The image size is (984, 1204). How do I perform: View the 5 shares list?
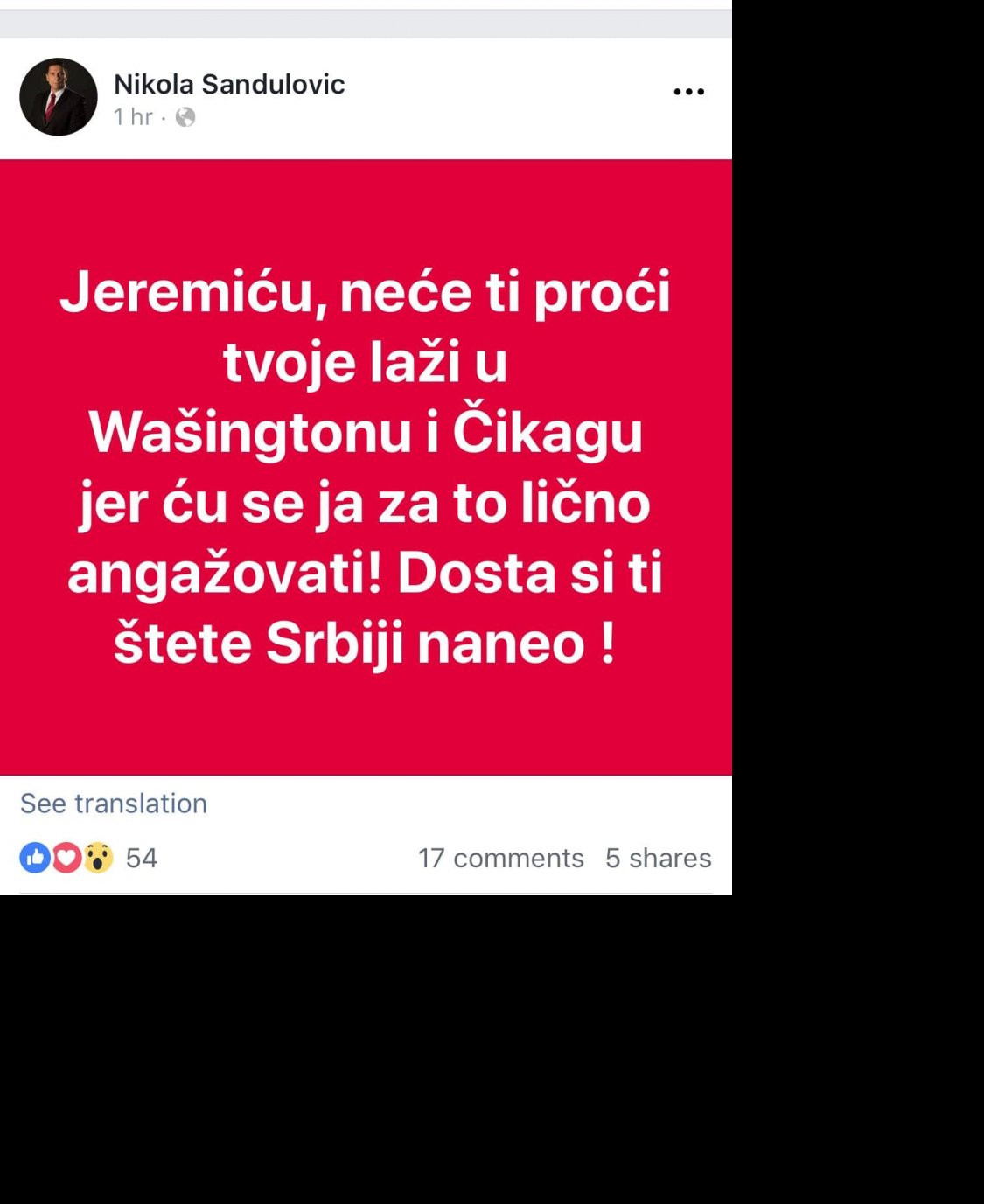pos(659,858)
